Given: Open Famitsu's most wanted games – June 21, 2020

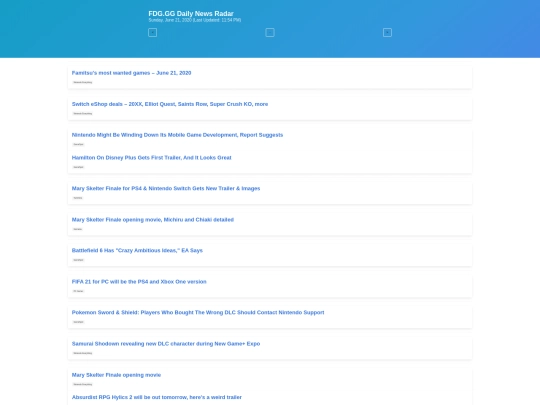Looking at the screenshot, I should 131,73.
